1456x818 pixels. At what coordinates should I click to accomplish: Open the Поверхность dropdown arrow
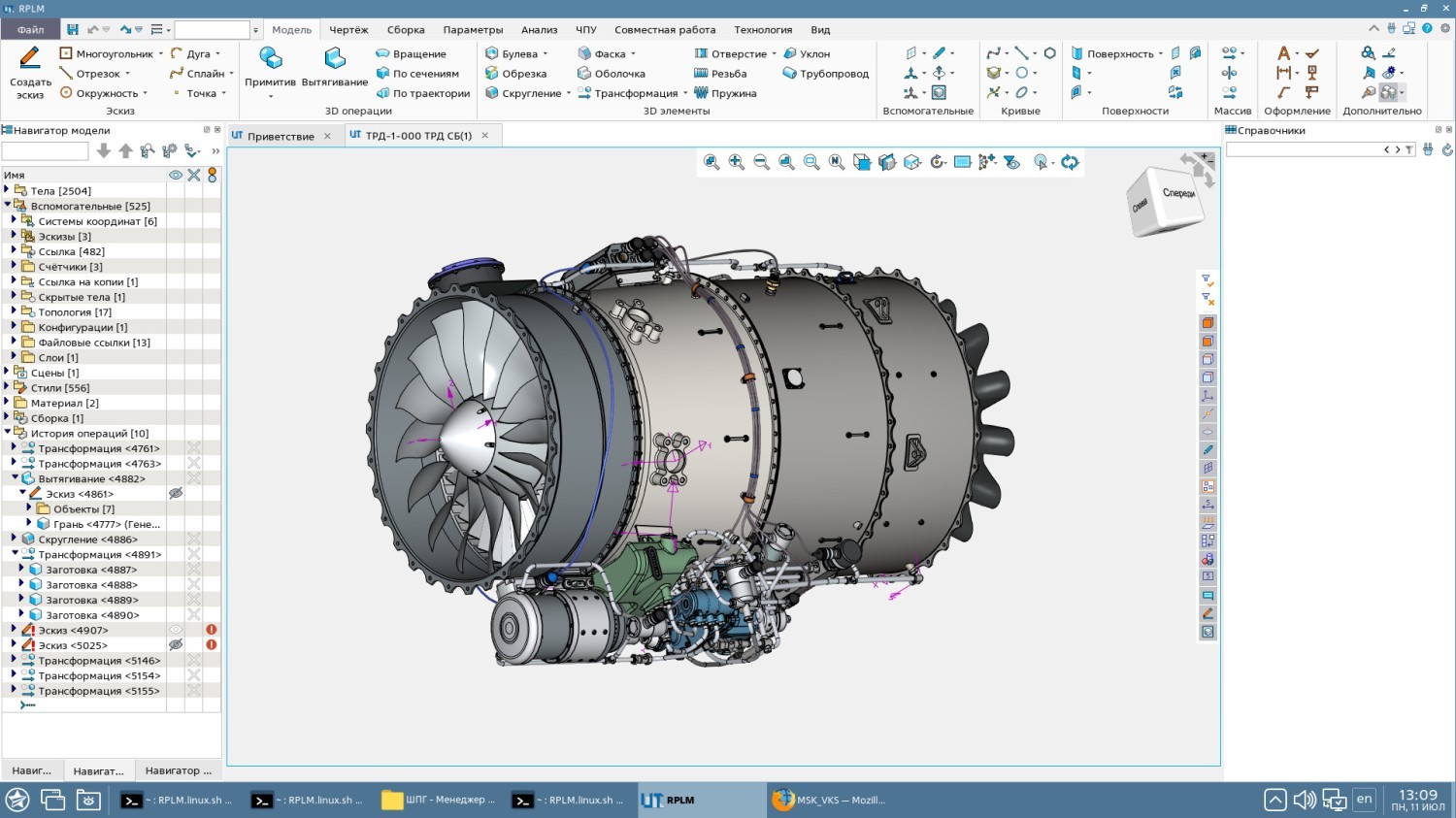pos(1161,54)
